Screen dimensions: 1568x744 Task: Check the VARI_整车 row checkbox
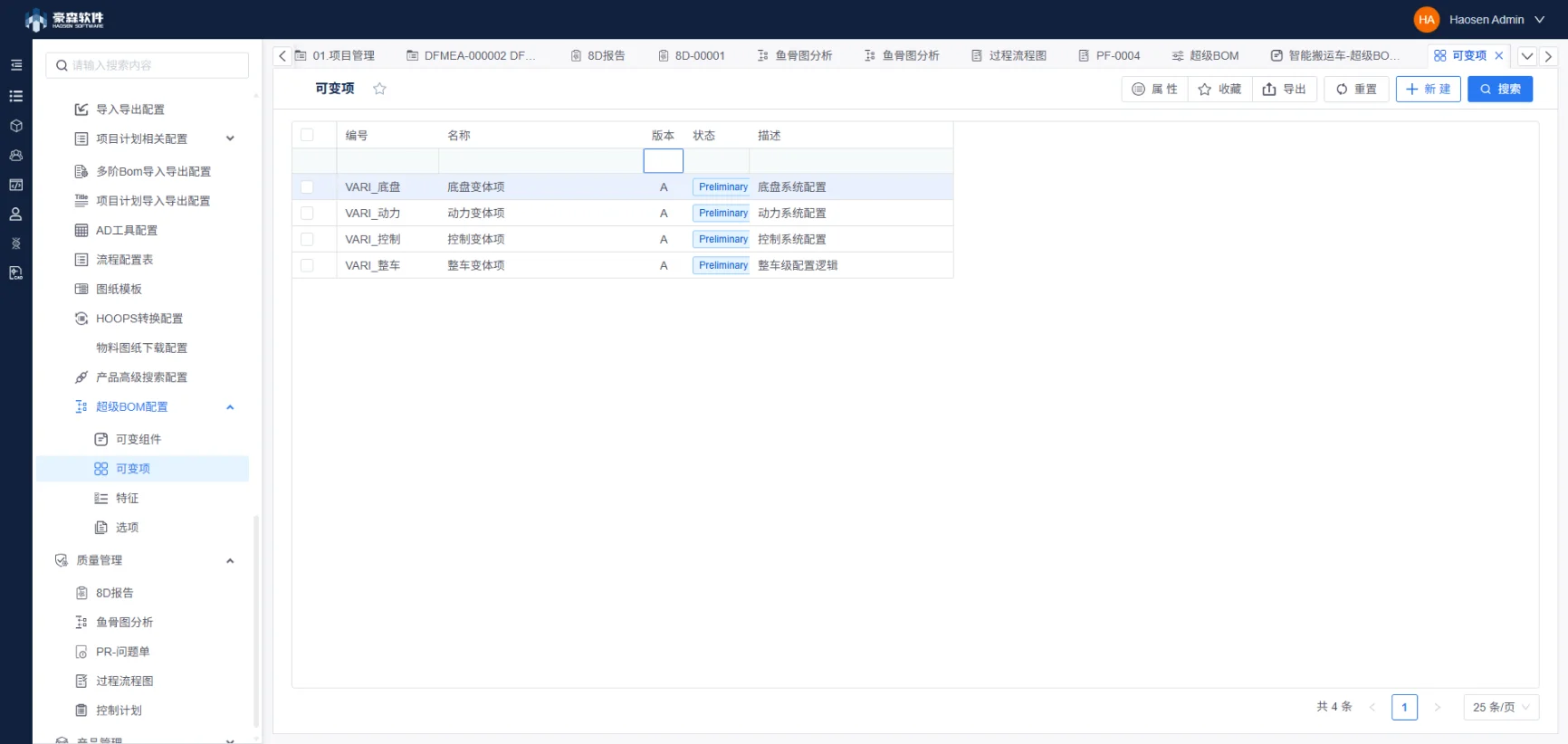coord(307,266)
